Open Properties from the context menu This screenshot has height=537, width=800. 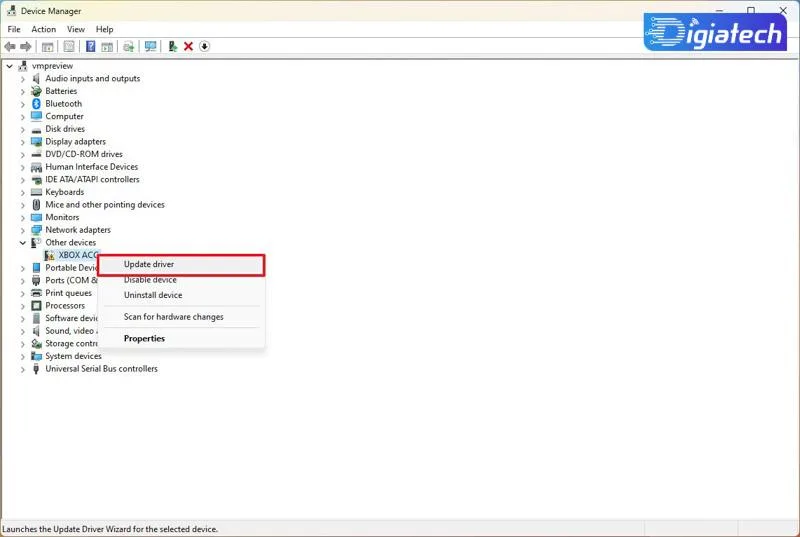(144, 339)
